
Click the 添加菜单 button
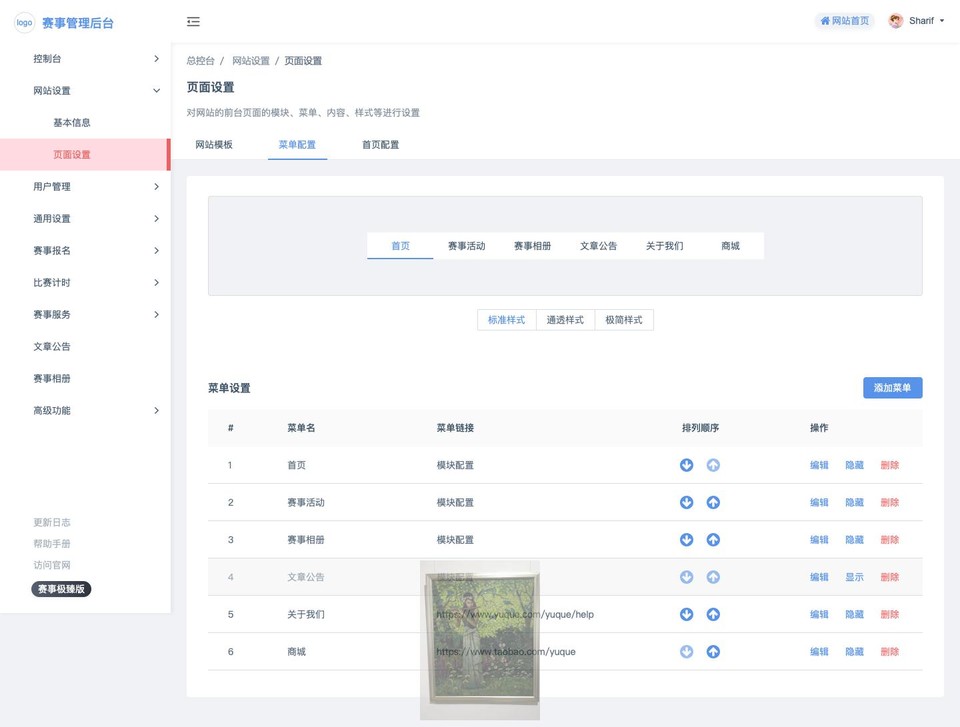point(892,387)
